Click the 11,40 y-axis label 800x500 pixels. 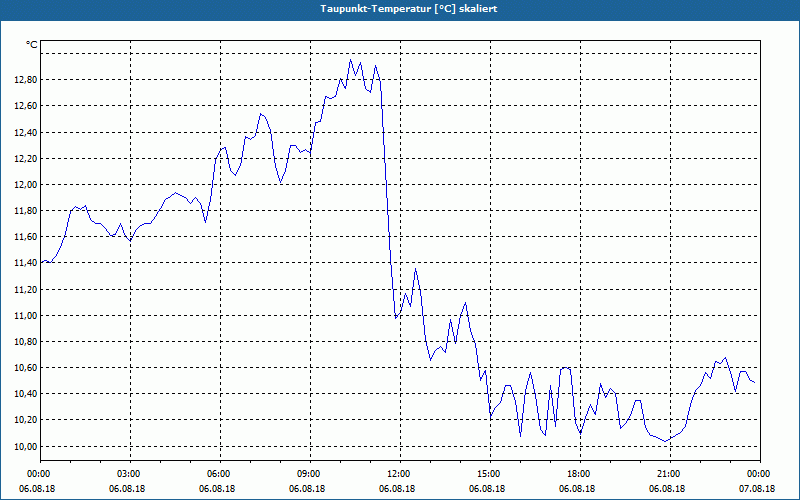(27, 263)
